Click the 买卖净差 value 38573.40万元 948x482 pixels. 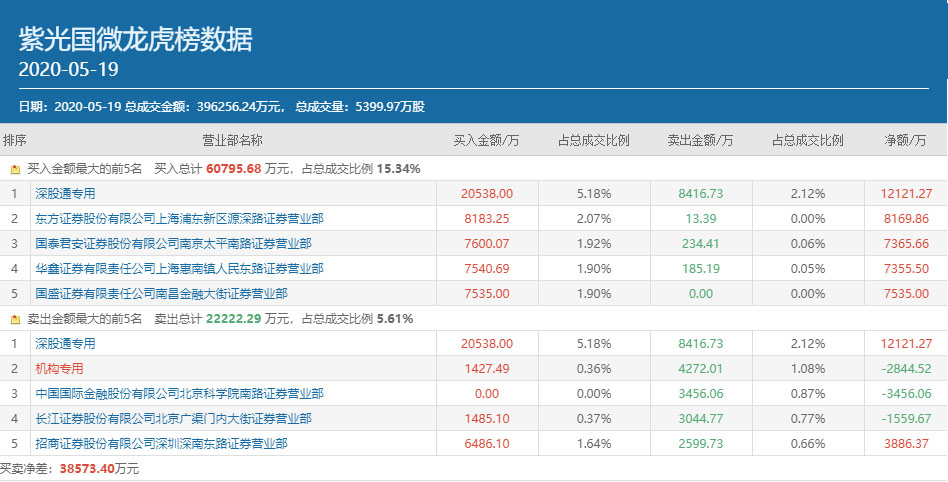click(x=99, y=468)
